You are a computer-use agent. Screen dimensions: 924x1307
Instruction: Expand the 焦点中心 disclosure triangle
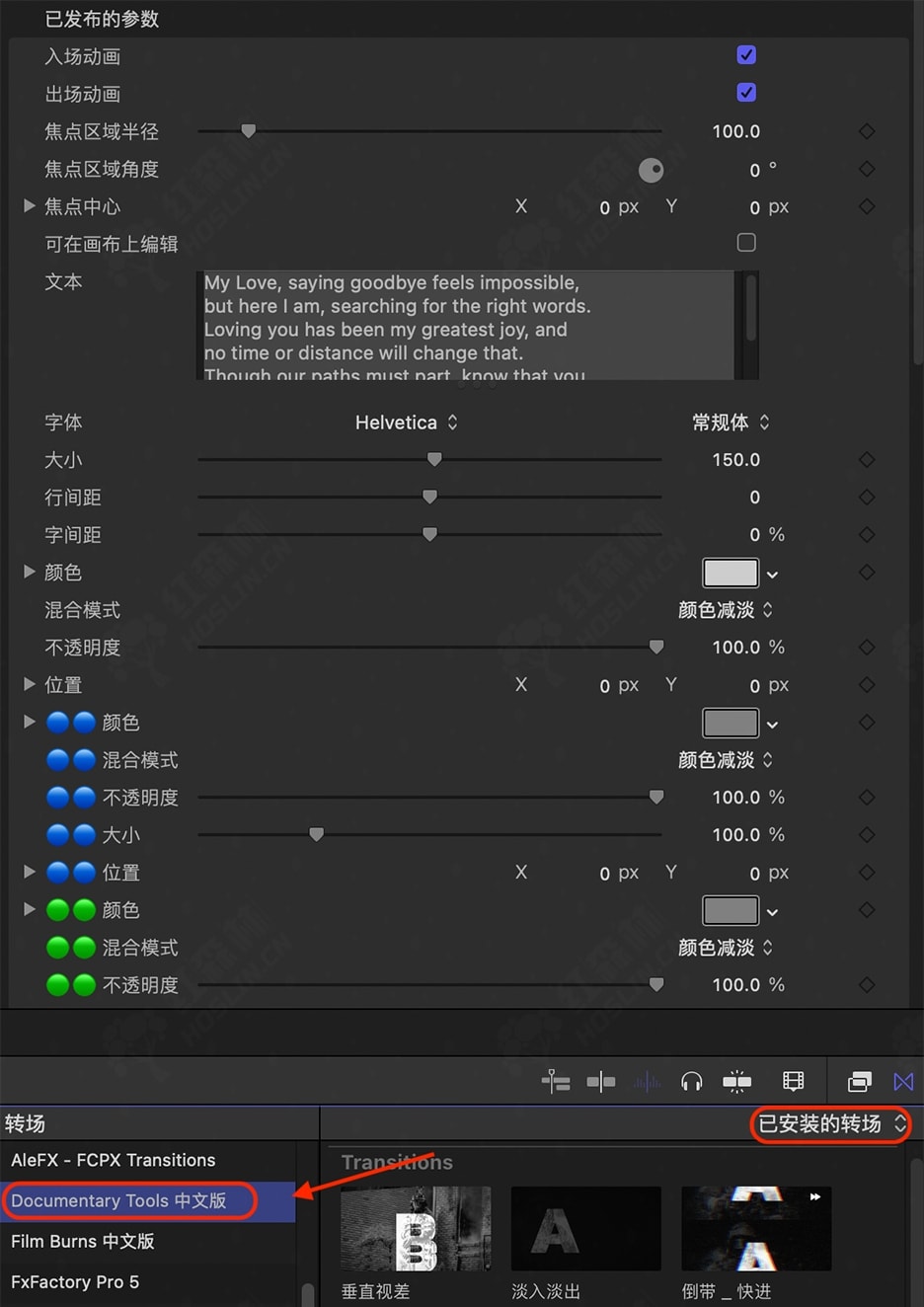click(30, 206)
